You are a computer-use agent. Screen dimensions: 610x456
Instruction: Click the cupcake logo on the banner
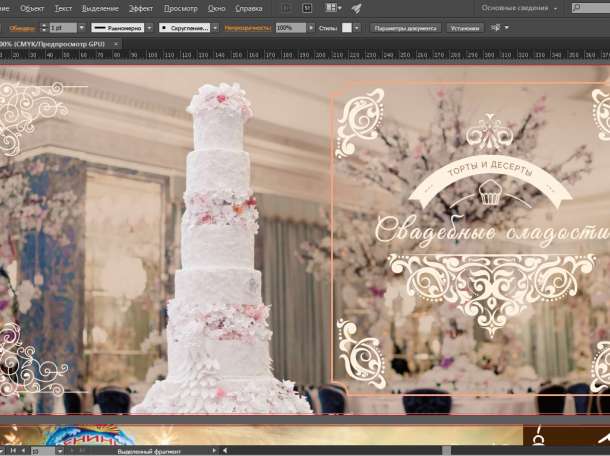click(489, 193)
